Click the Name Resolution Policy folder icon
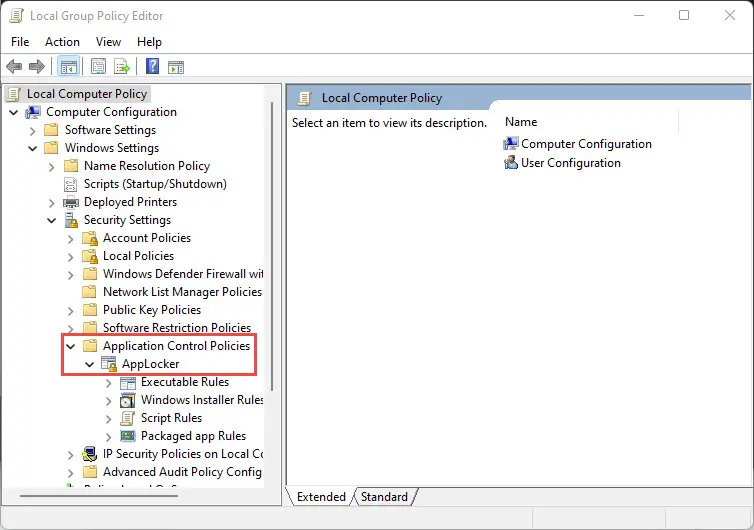The height and width of the screenshot is (530, 754). click(x=71, y=166)
